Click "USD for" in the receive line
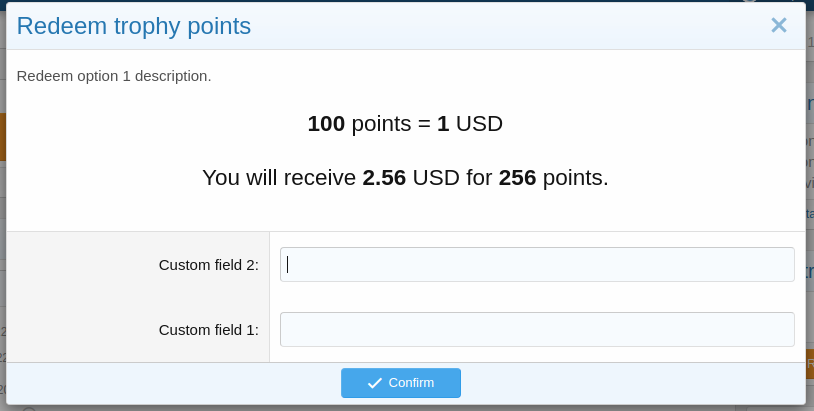The width and height of the screenshot is (814, 411). (452, 178)
